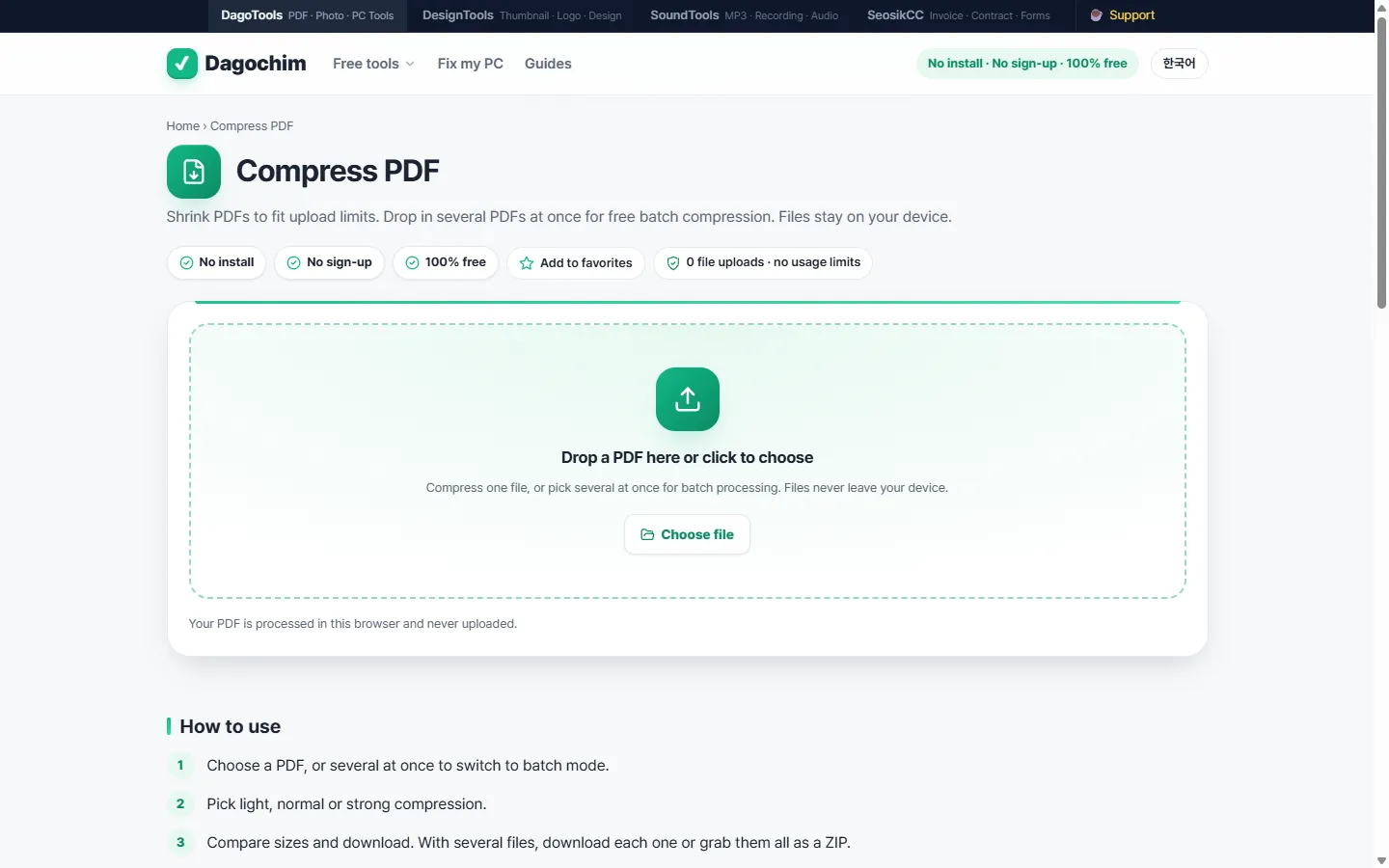1389x868 pixels.
Task: Click the No install · No sign-up · 100% free pill
Action: click(x=1027, y=64)
